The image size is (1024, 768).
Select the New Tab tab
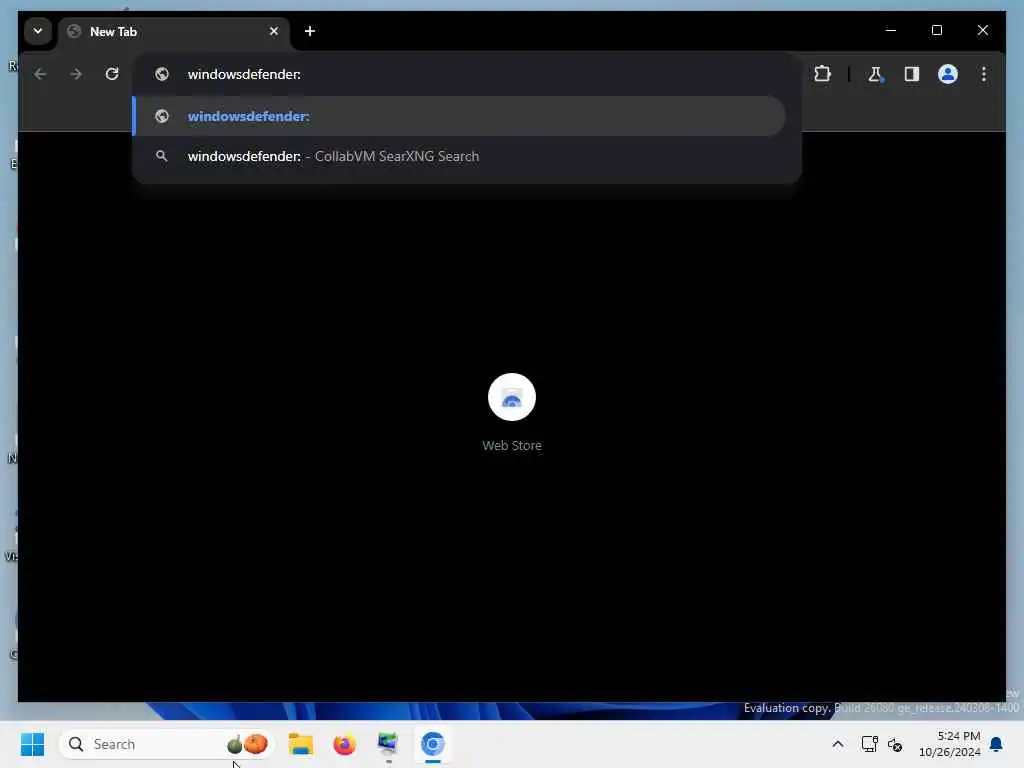click(x=174, y=31)
